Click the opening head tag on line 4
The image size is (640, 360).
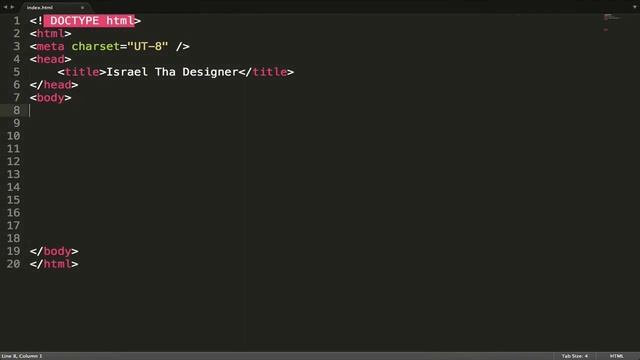click(51, 59)
